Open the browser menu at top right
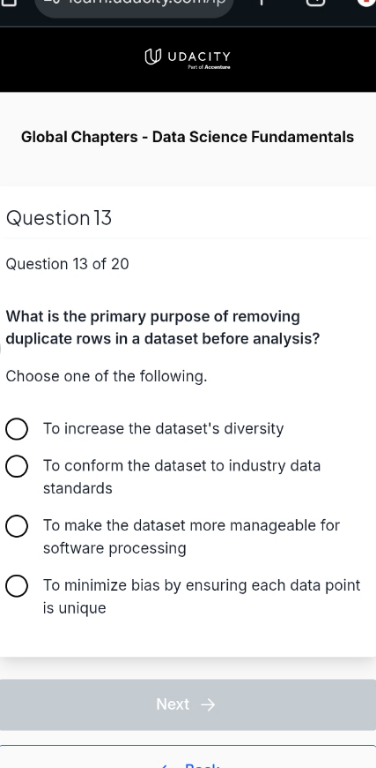The width and height of the screenshot is (376, 768). [366, 2]
